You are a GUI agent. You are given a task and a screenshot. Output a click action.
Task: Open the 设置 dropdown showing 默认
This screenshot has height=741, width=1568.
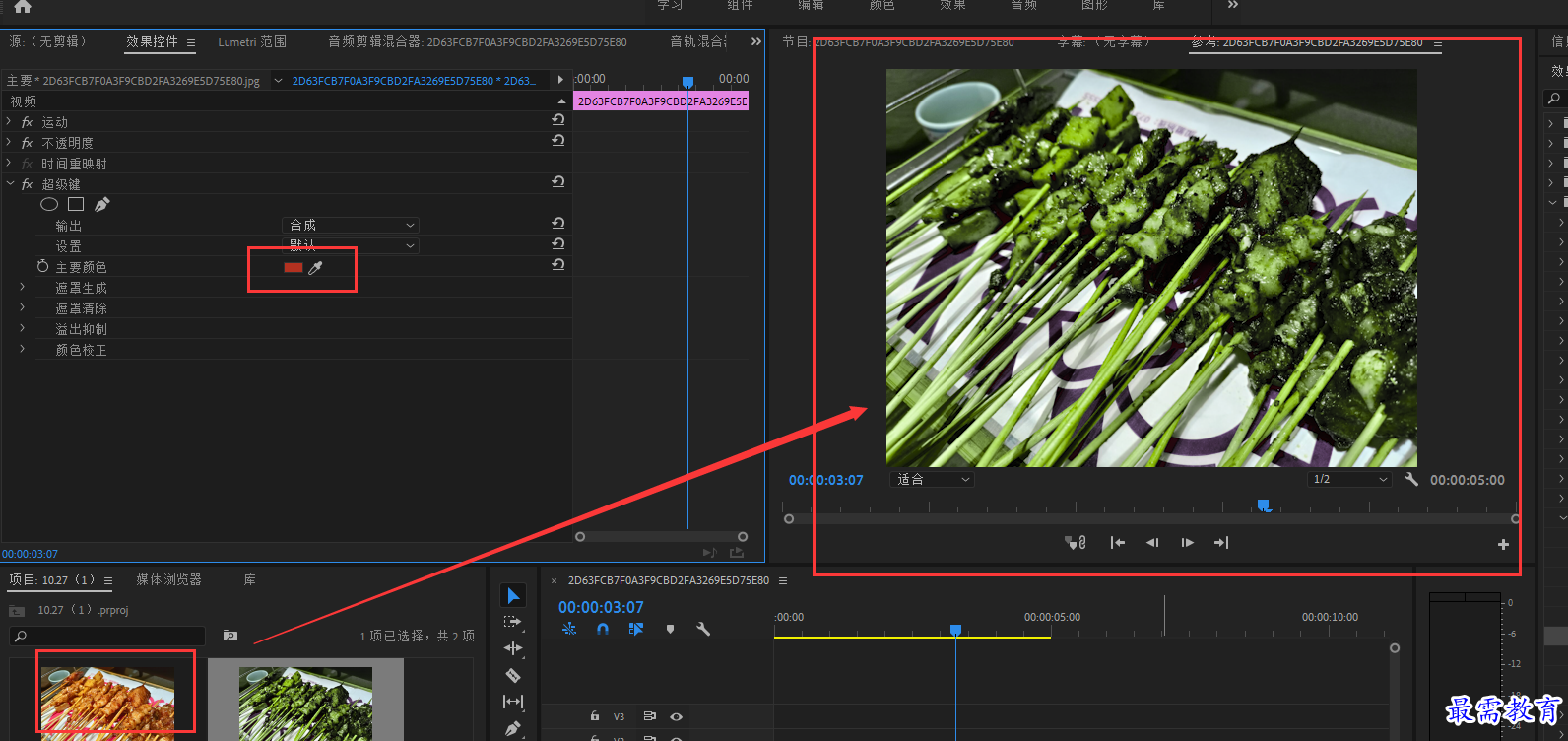(x=351, y=245)
